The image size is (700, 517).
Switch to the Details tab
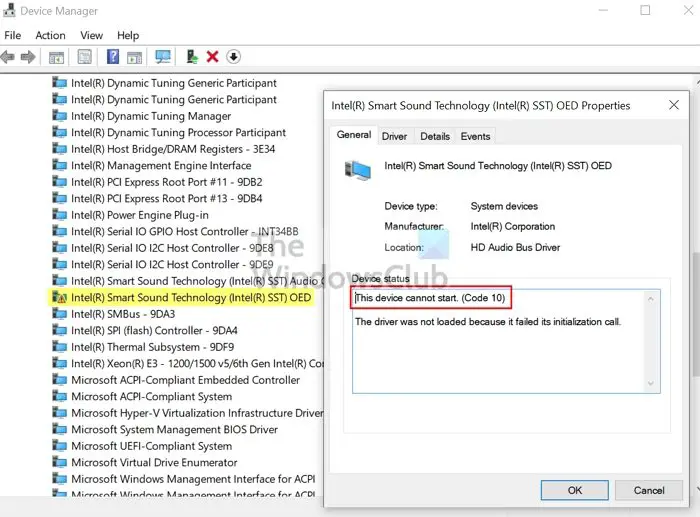point(435,136)
